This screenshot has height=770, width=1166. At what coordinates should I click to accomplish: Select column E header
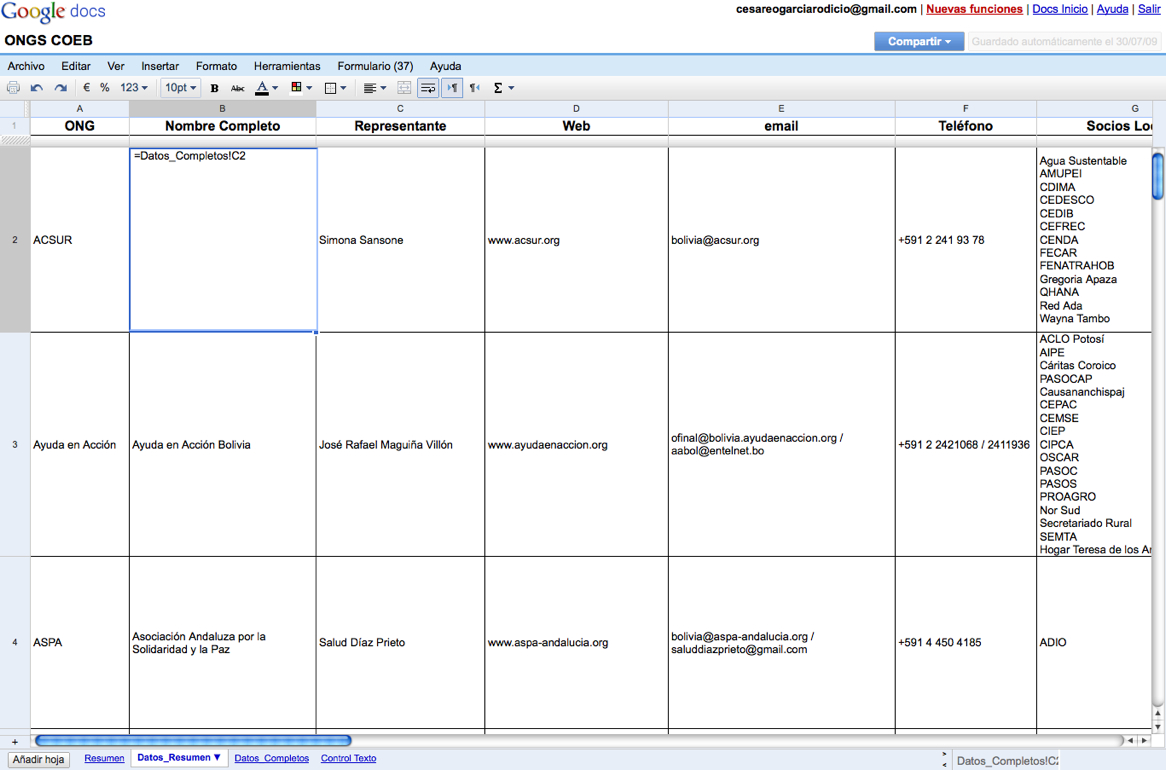pyautogui.click(x=782, y=109)
